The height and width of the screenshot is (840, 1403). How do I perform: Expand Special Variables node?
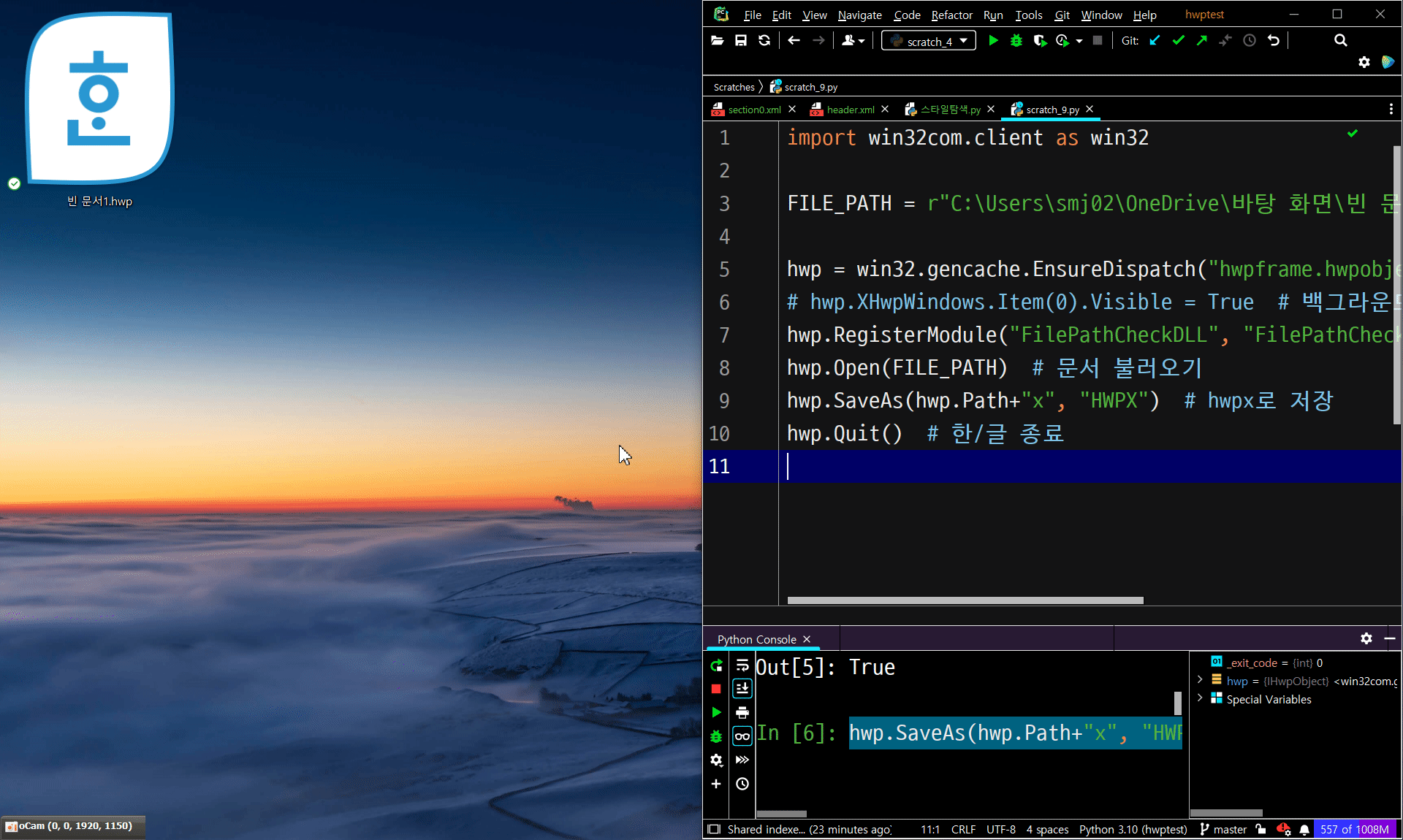click(x=1200, y=698)
